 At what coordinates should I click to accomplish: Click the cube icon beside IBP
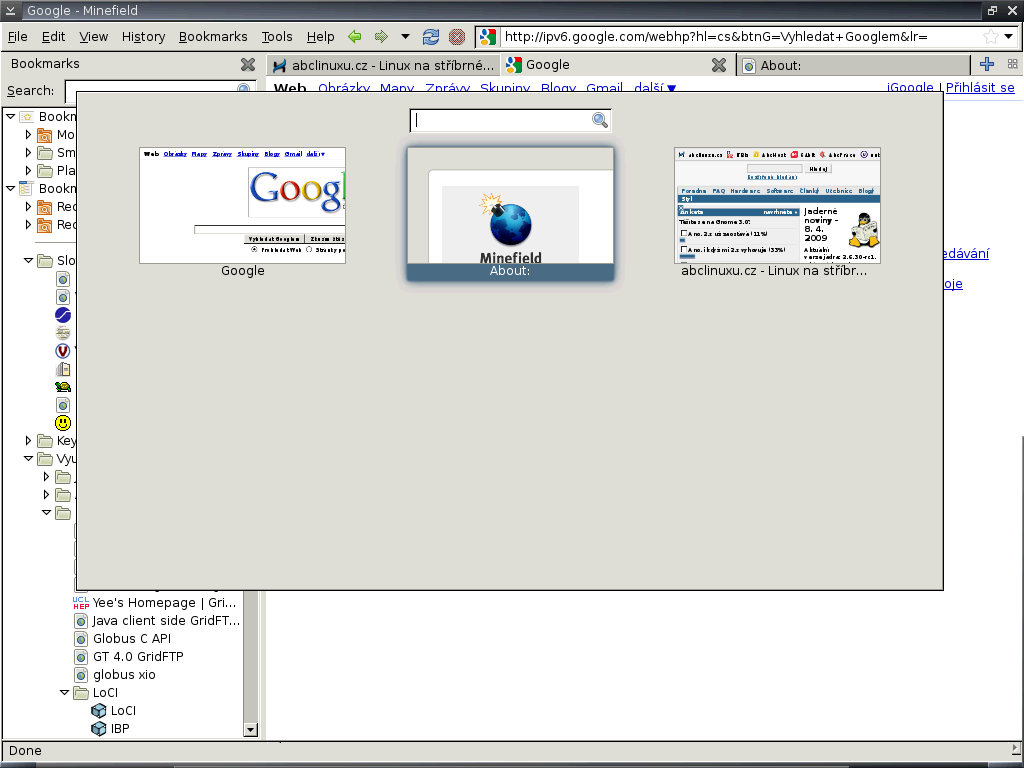(99, 728)
